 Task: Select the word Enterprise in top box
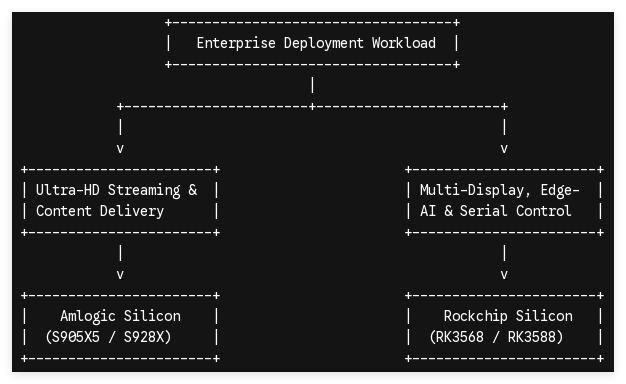click(236, 43)
